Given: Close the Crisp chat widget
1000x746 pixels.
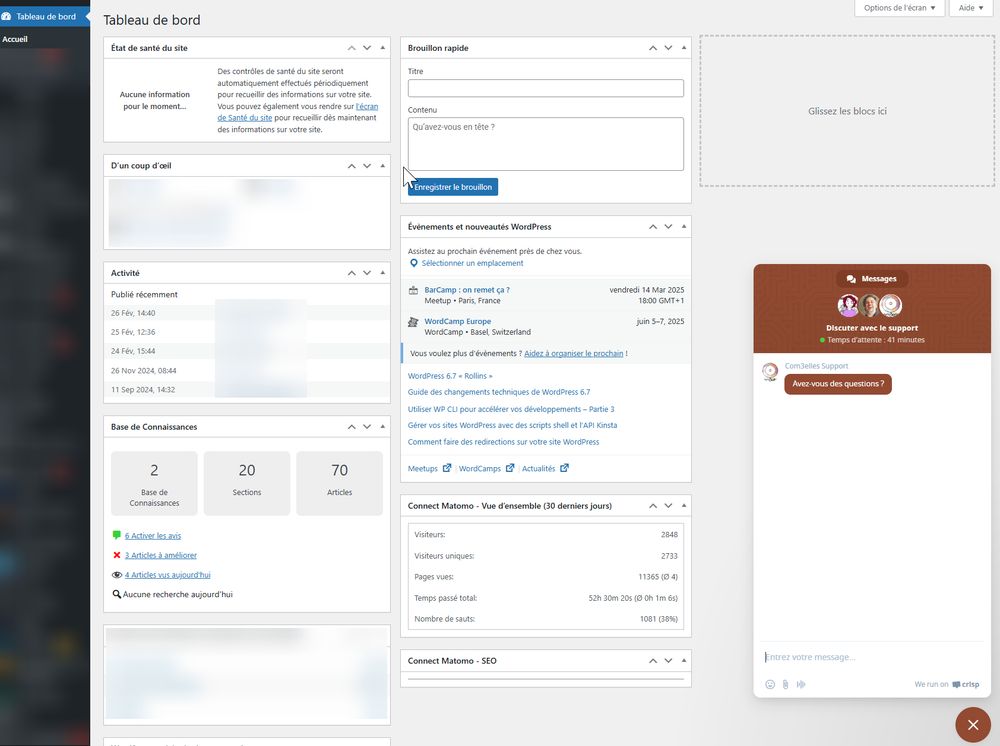Looking at the screenshot, I should pyautogui.click(x=973, y=725).
